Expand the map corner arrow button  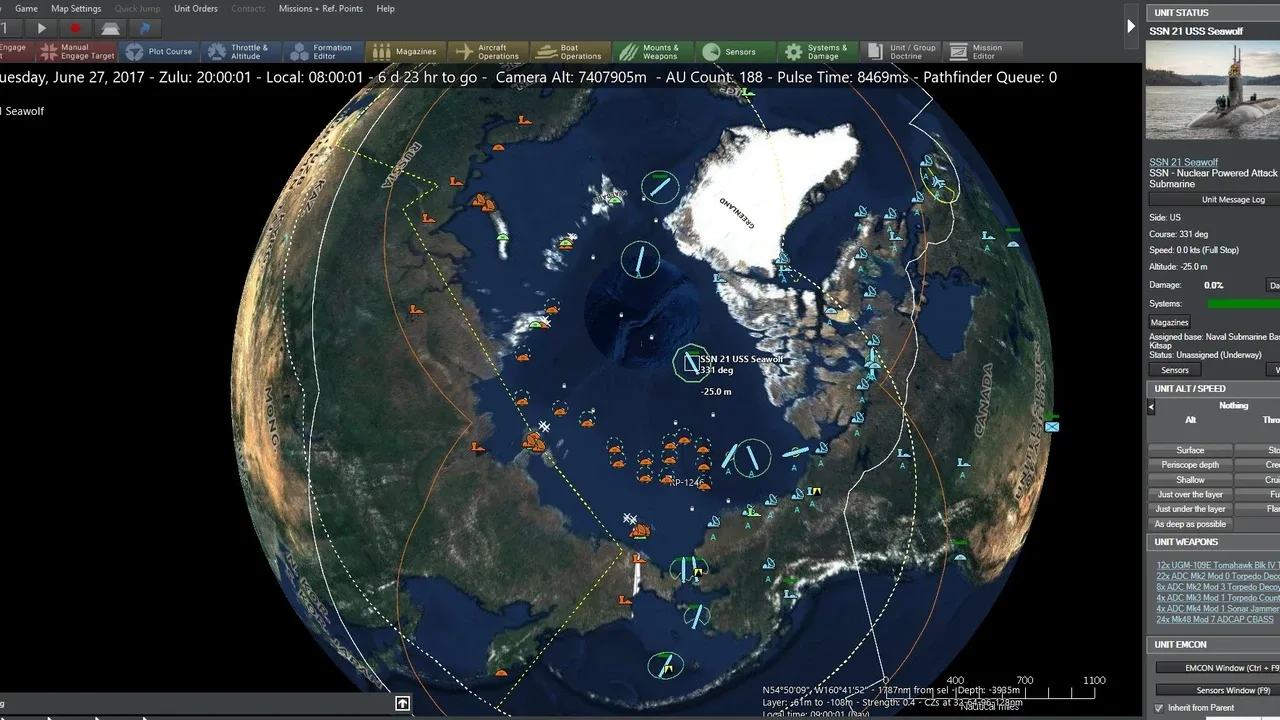402,703
